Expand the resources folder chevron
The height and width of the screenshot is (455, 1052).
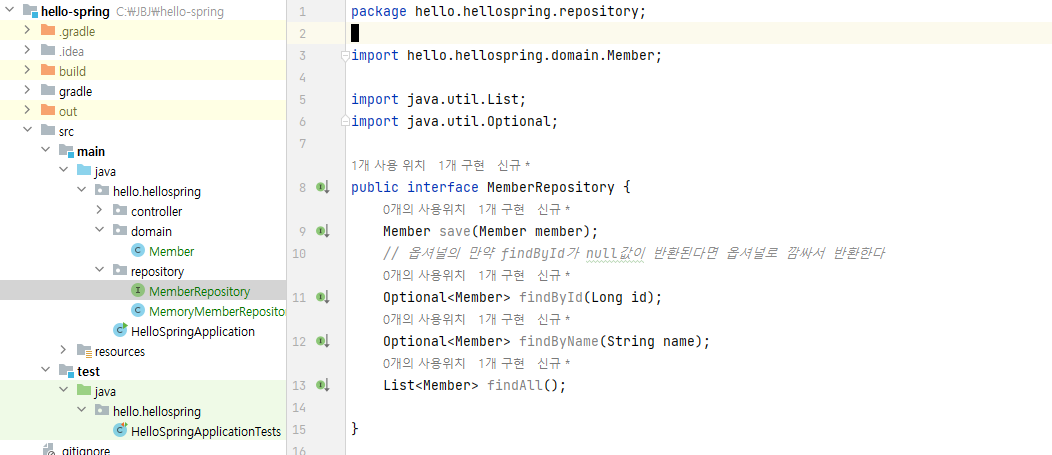[63, 350]
